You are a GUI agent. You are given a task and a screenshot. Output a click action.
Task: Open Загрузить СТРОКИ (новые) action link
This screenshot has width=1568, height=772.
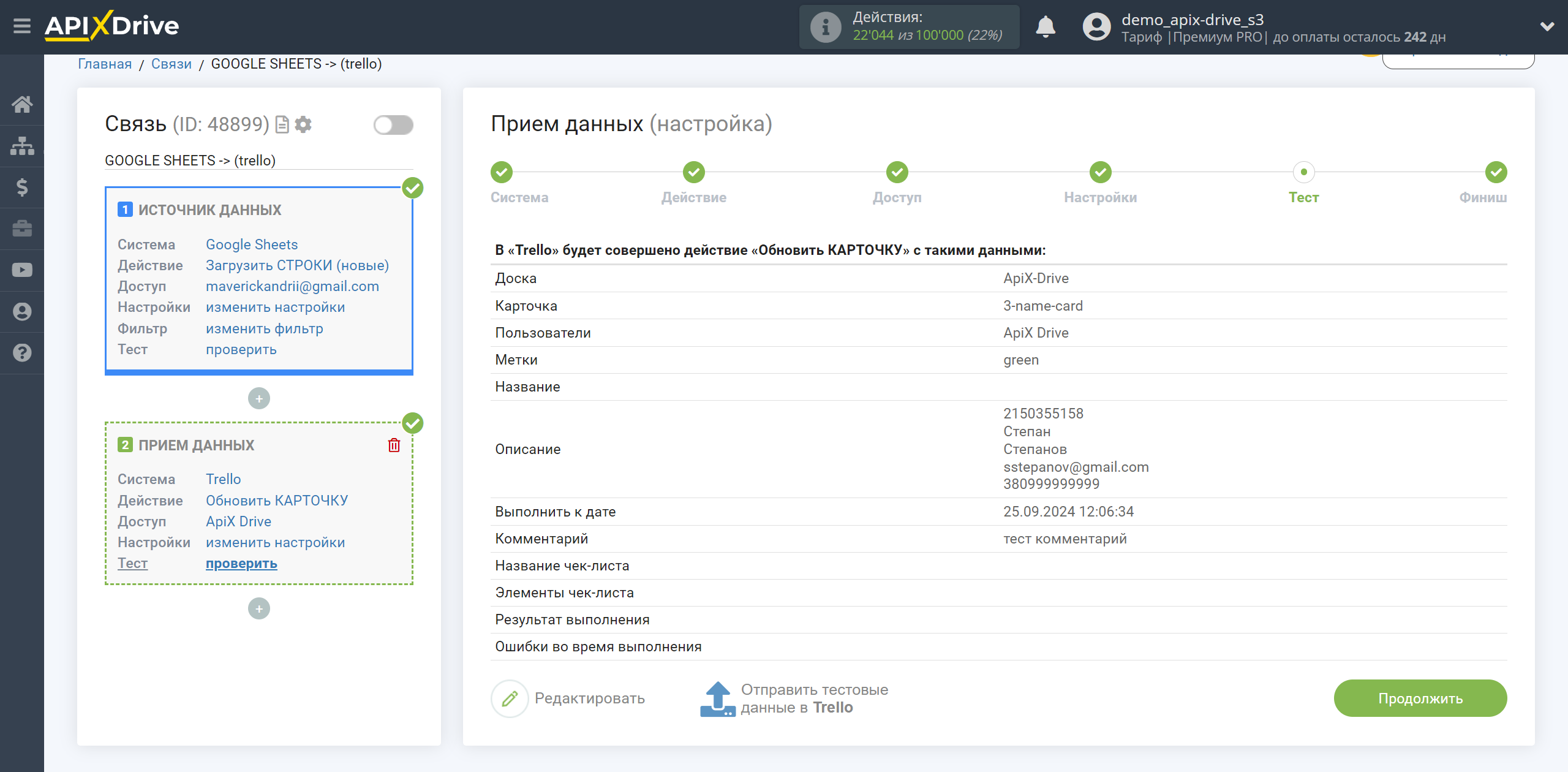click(297, 265)
